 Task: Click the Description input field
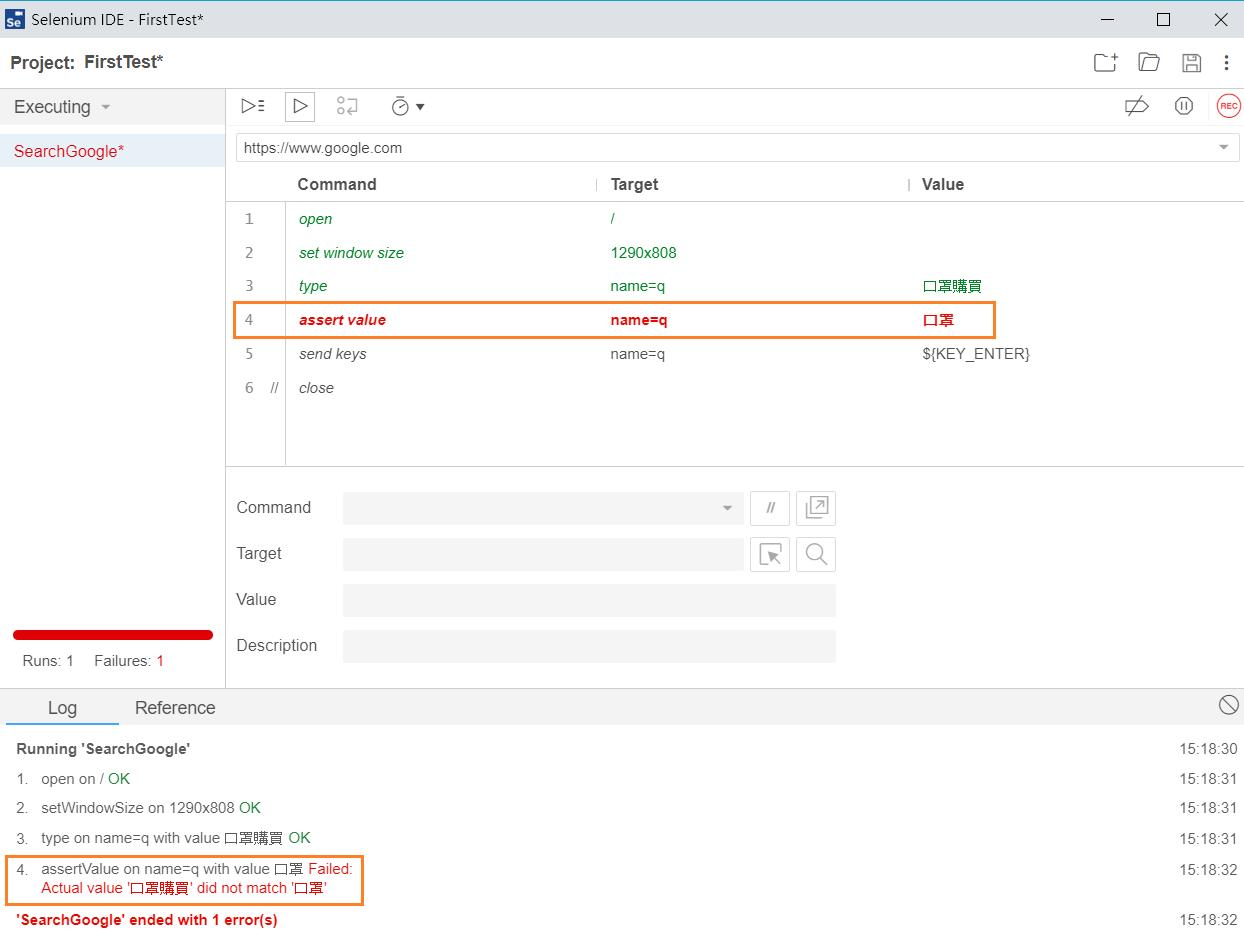click(x=589, y=646)
